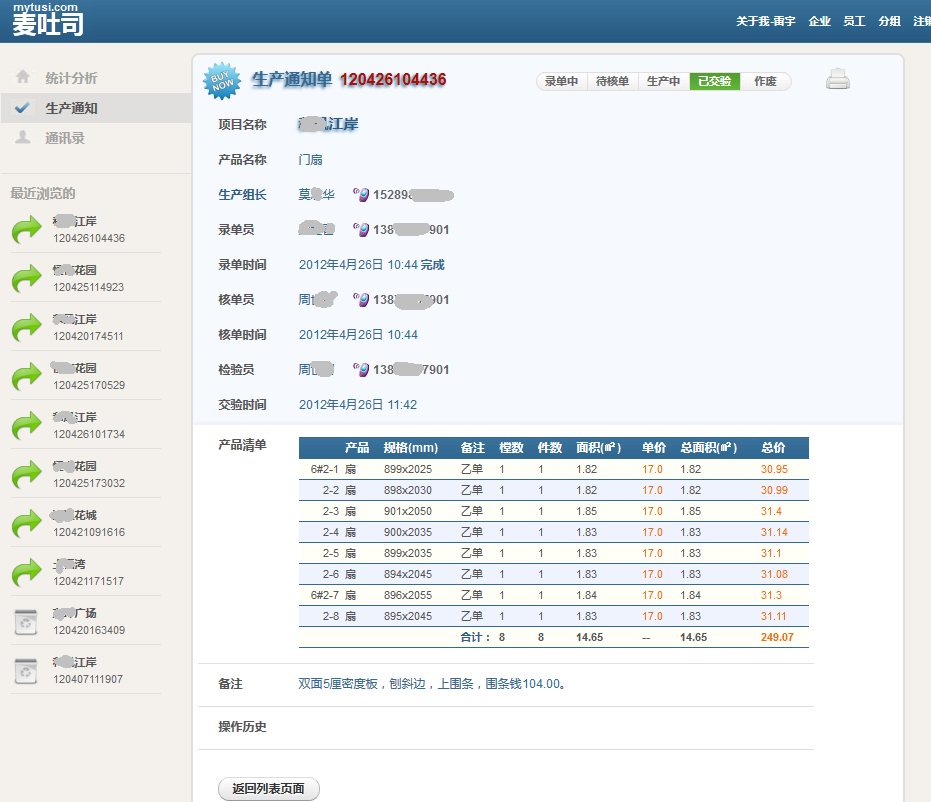
Task: Click phone icon next to production leader number
Action: 362,195
